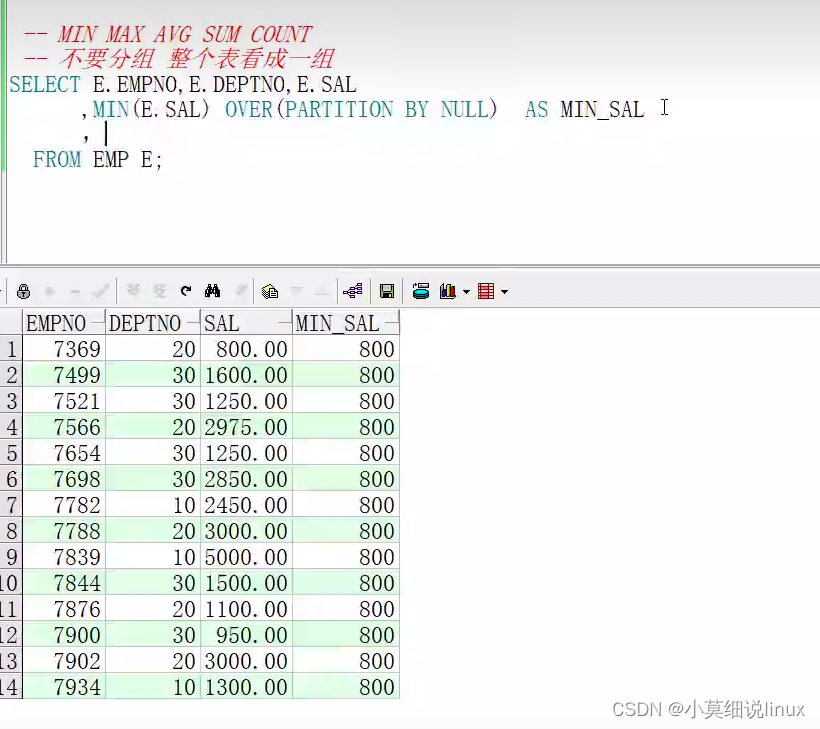Click the EMPNO cell 7876
Viewport: 820px width, 729px height.
(x=64, y=609)
